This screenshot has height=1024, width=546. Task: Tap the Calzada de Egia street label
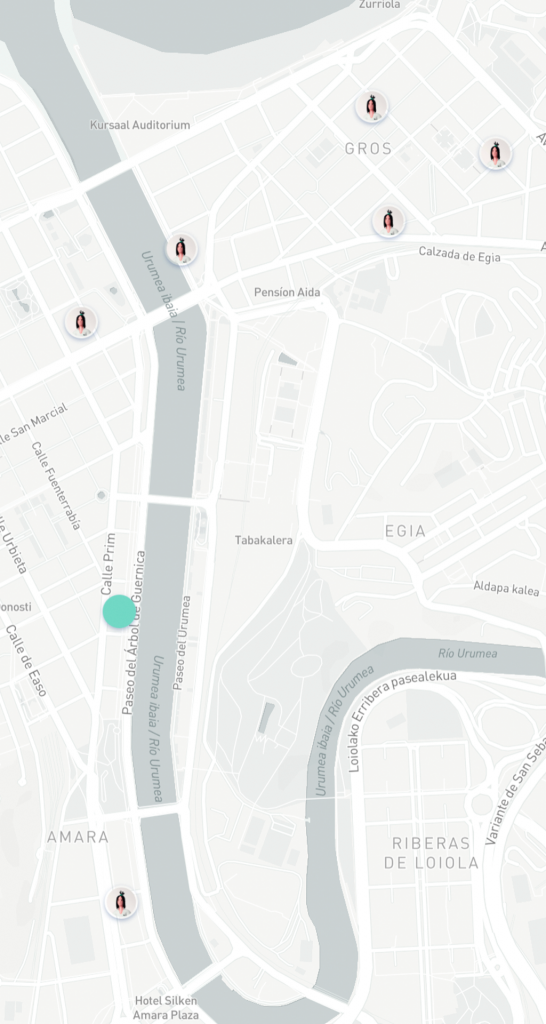tap(460, 254)
